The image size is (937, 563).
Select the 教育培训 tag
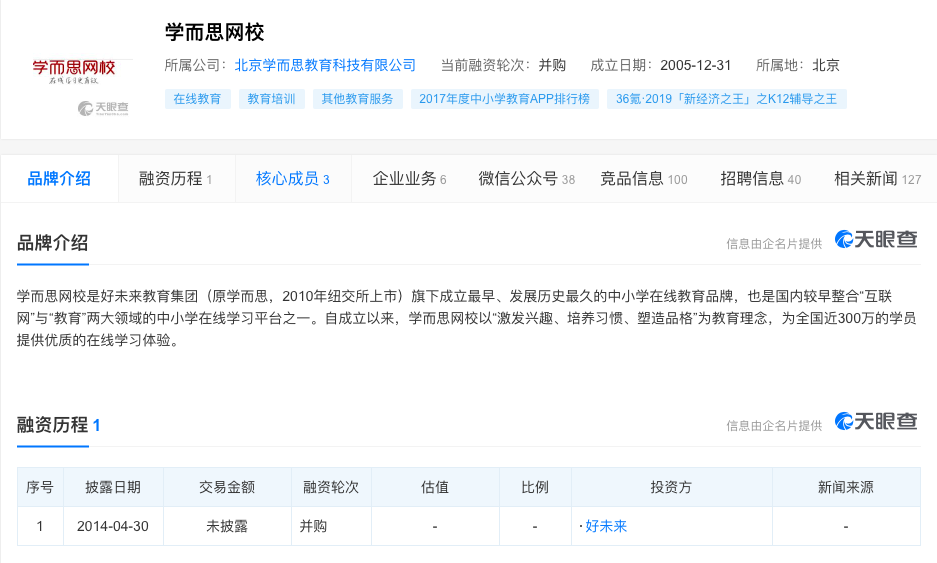(x=272, y=99)
